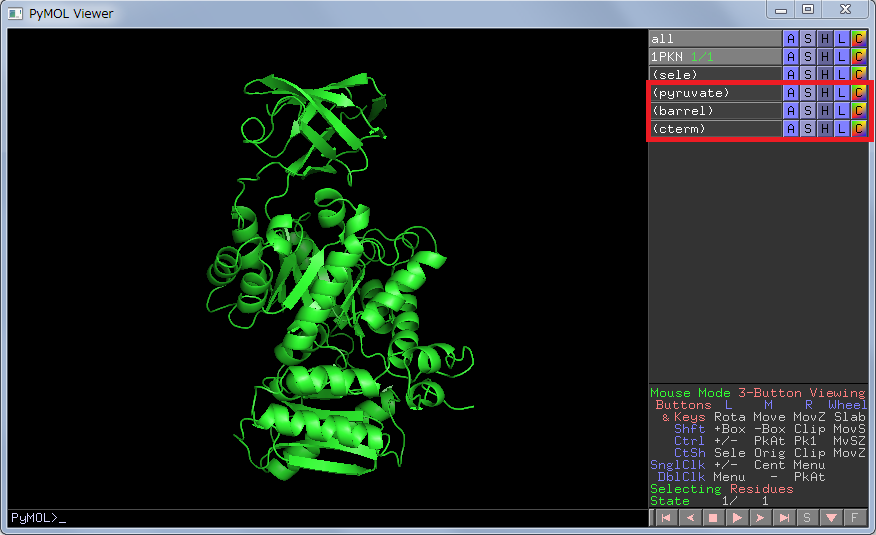The image size is (876, 535).
Task: Open the Show menu for all
Action: 807,39
